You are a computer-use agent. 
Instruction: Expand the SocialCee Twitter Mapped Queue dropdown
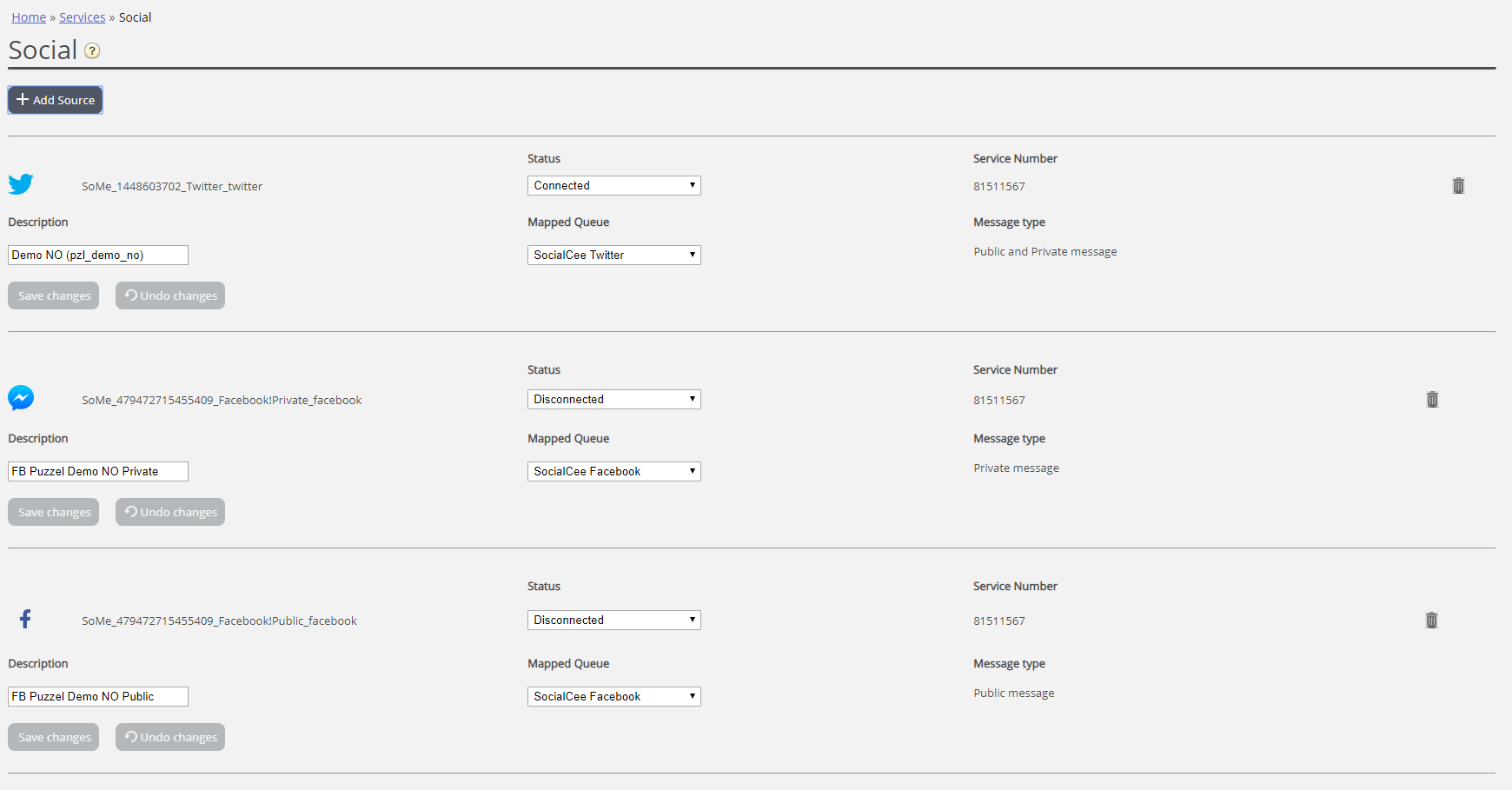[613, 256]
